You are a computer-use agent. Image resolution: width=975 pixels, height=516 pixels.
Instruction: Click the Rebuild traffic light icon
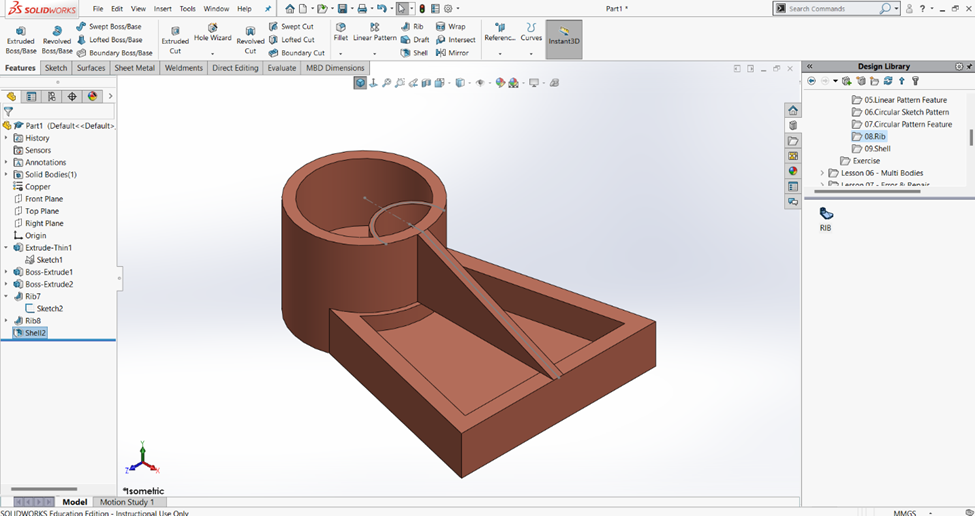422,9
